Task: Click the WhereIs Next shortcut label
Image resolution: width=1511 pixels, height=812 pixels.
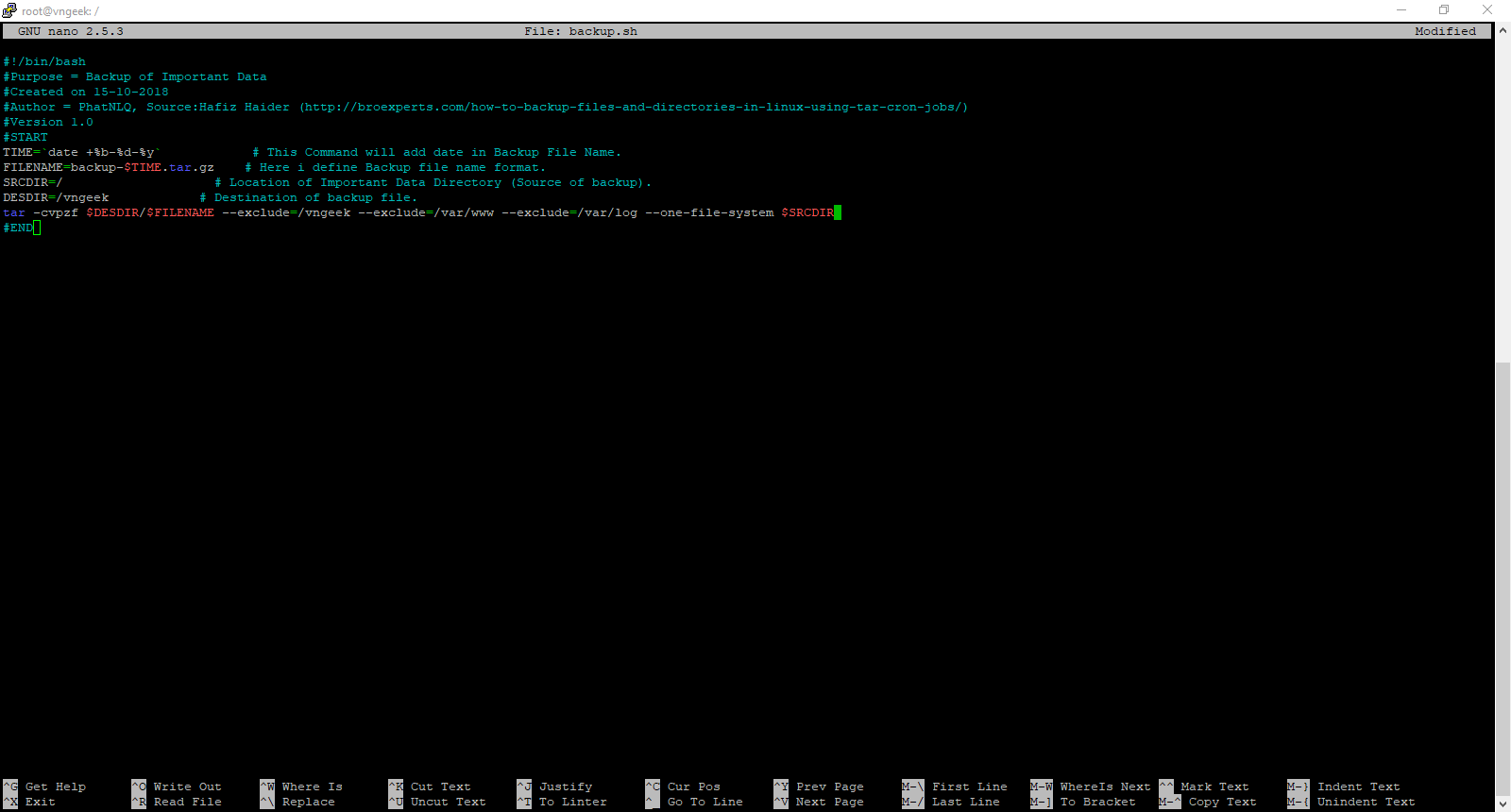Action: pos(1106,787)
